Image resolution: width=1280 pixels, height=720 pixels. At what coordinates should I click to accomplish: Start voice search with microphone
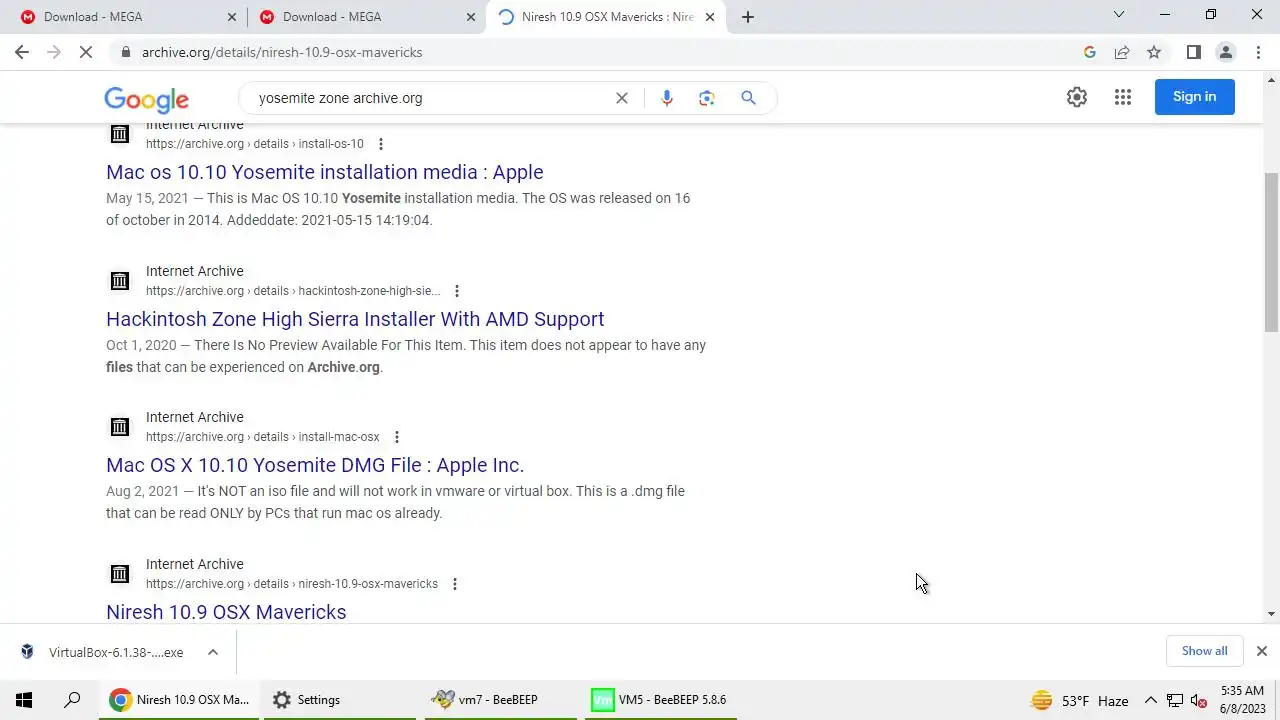667,98
